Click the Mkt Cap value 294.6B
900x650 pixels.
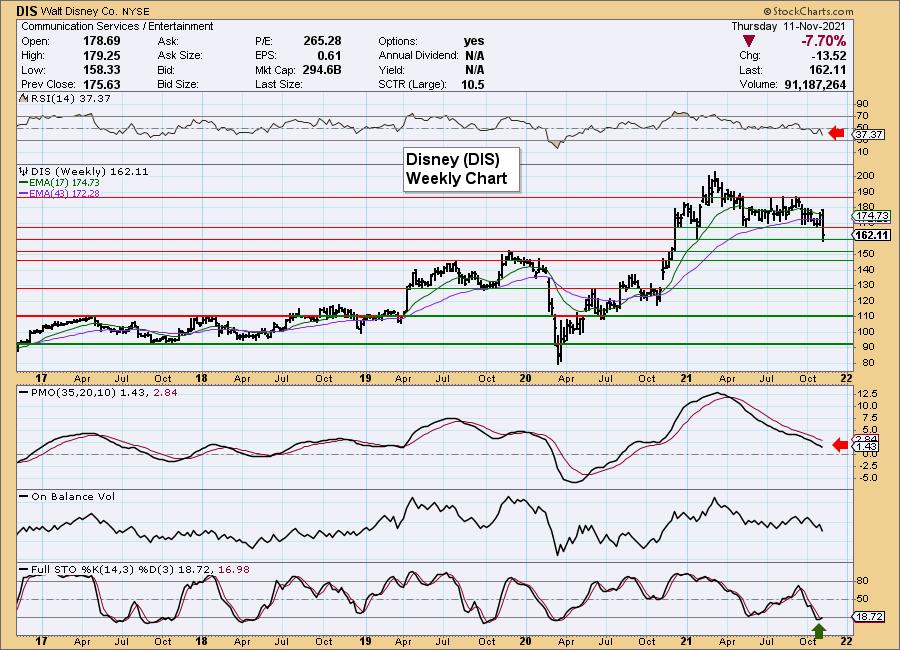(322, 69)
